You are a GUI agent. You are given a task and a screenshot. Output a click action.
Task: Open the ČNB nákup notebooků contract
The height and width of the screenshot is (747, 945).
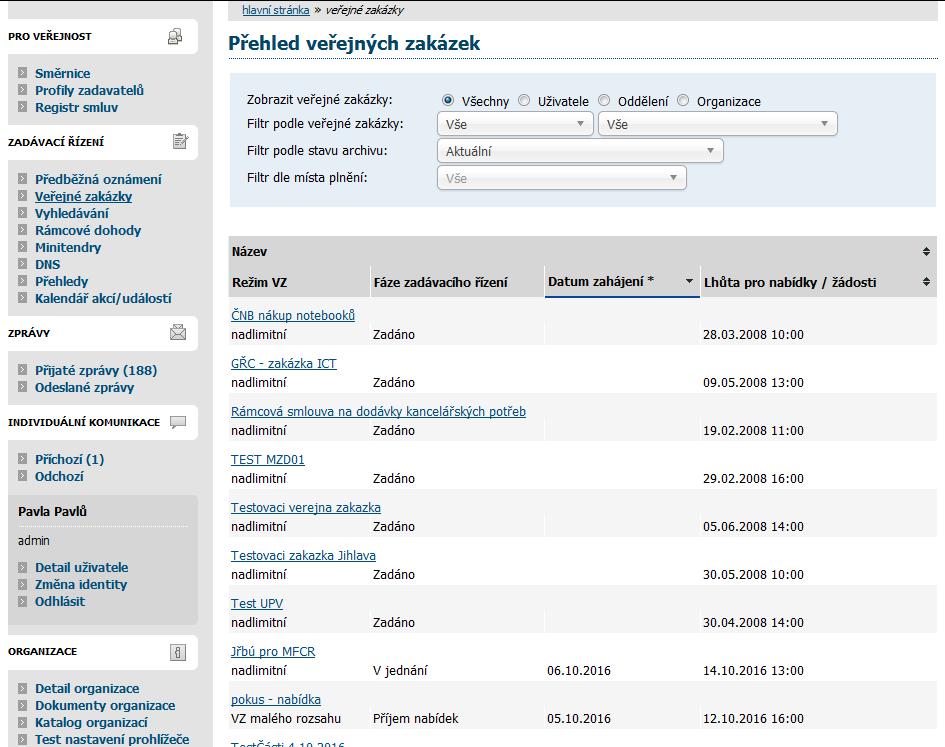pos(293,315)
